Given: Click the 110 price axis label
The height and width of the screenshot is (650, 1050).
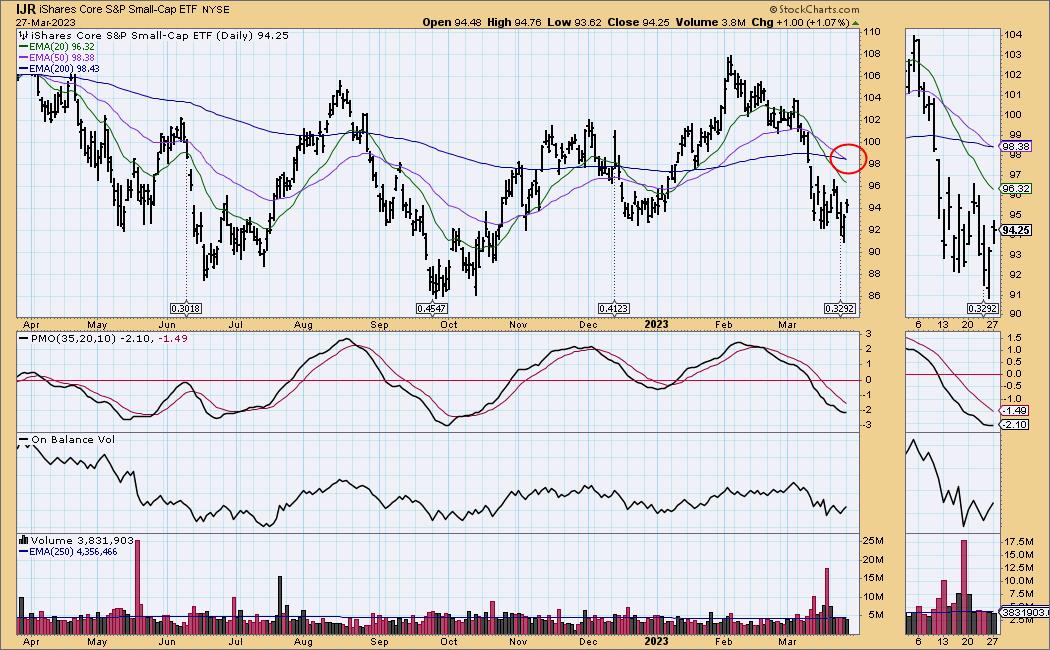Looking at the screenshot, I should click(x=871, y=32).
